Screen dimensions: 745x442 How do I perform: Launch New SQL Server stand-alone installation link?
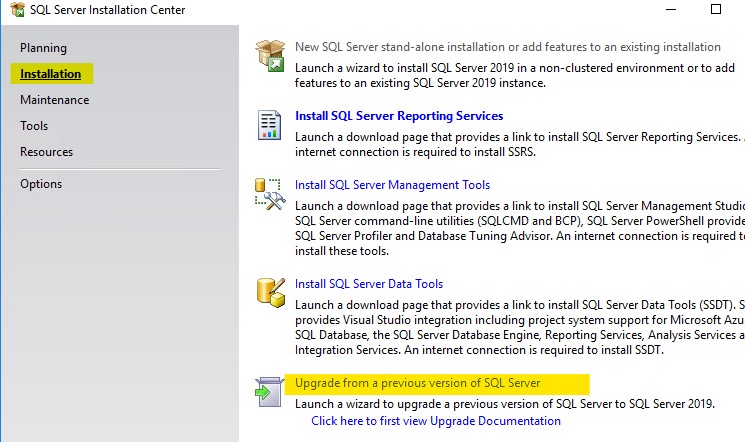(507, 47)
